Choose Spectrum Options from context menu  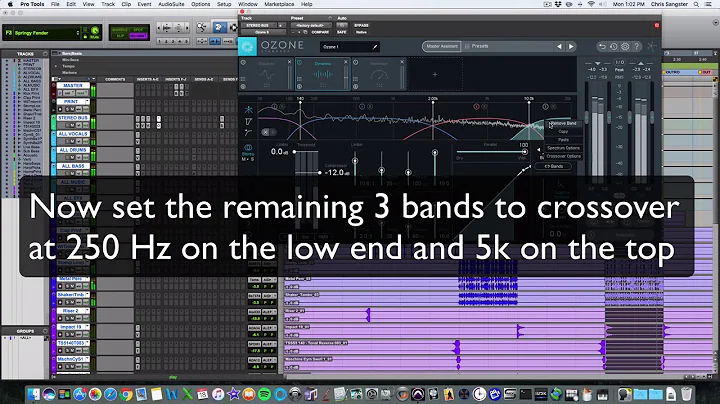click(x=563, y=148)
